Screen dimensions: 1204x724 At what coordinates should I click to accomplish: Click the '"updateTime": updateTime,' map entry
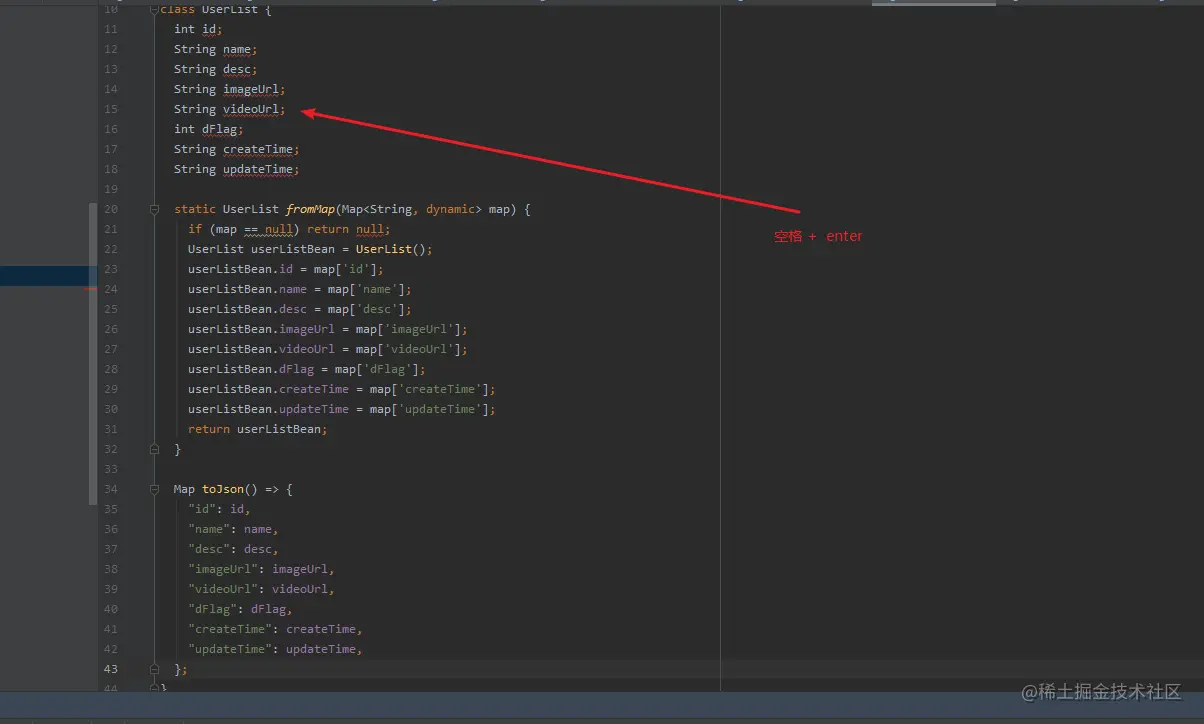tap(275, 649)
